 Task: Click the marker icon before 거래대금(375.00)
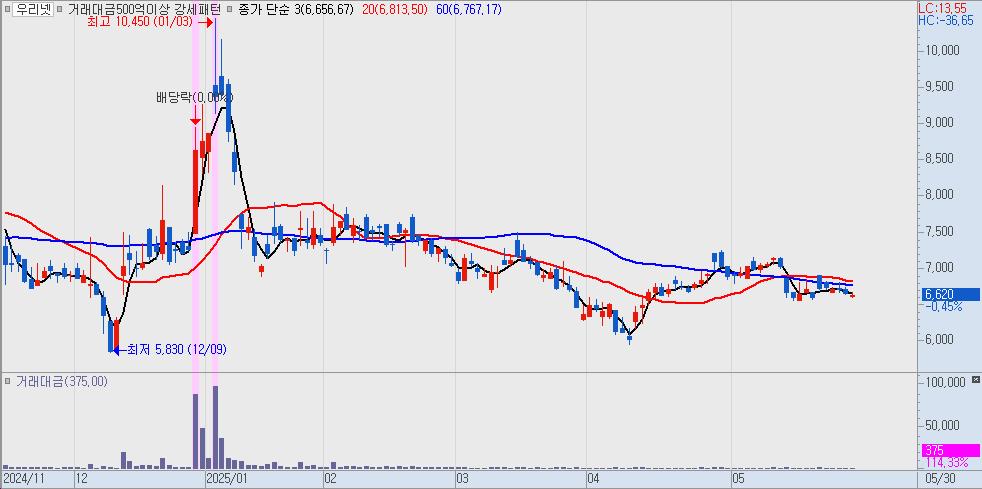[x=7, y=381]
